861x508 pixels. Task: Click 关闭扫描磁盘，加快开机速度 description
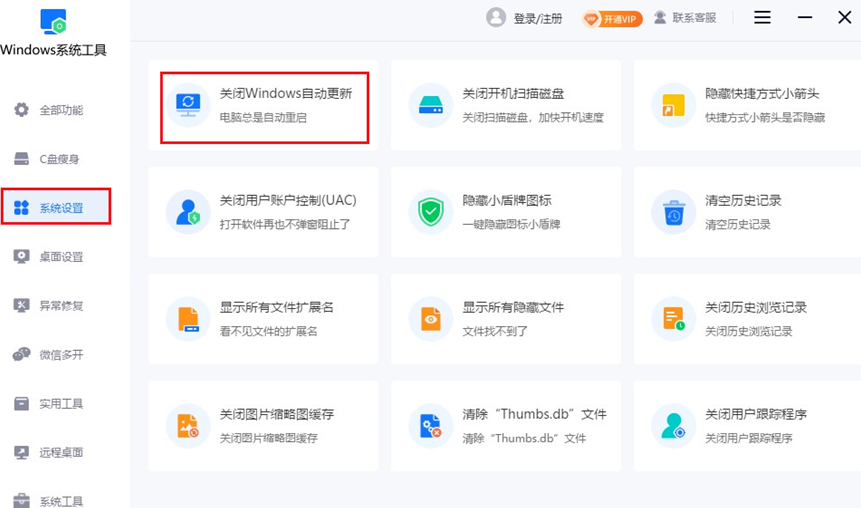point(533,118)
